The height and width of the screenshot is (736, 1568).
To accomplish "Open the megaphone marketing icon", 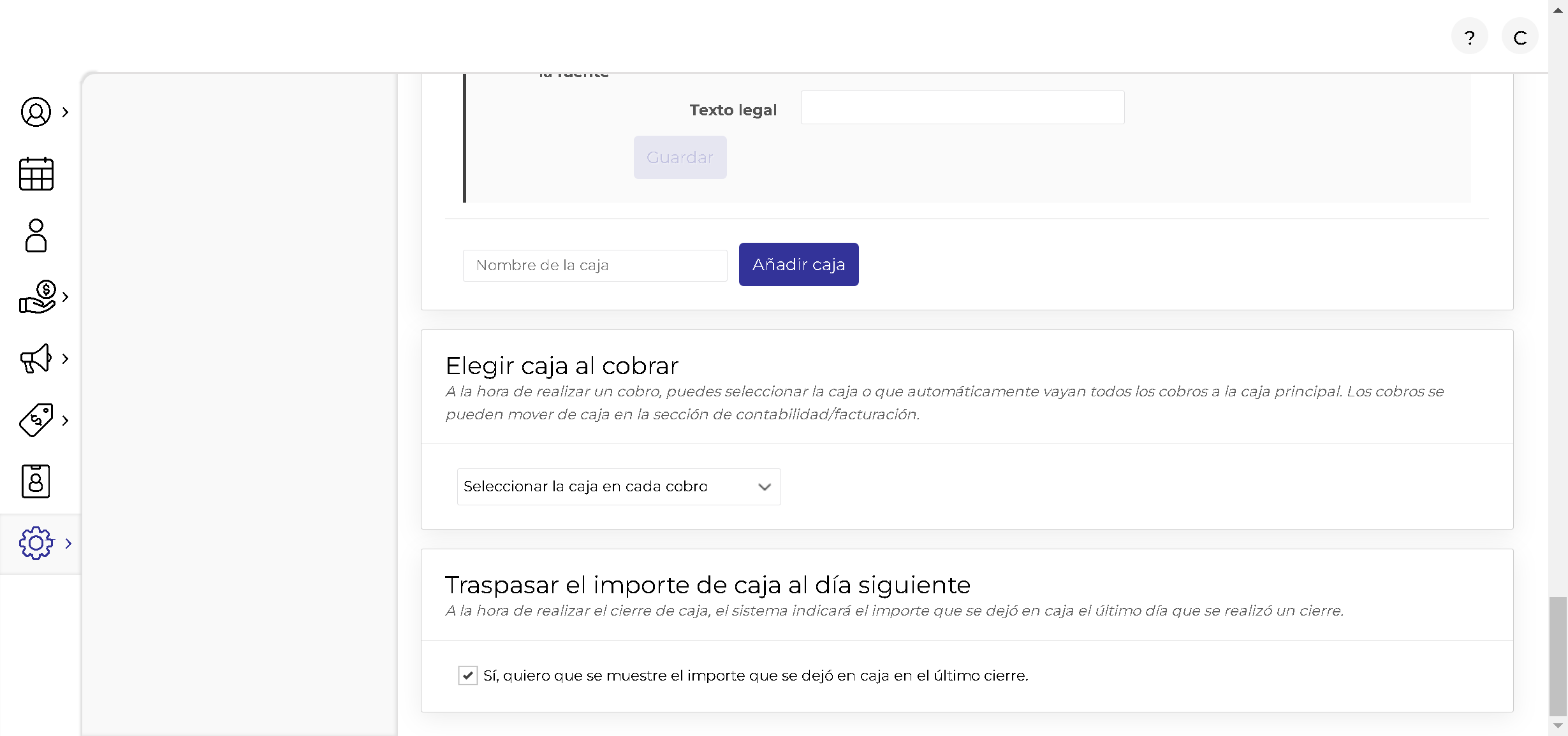I will point(36,358).
